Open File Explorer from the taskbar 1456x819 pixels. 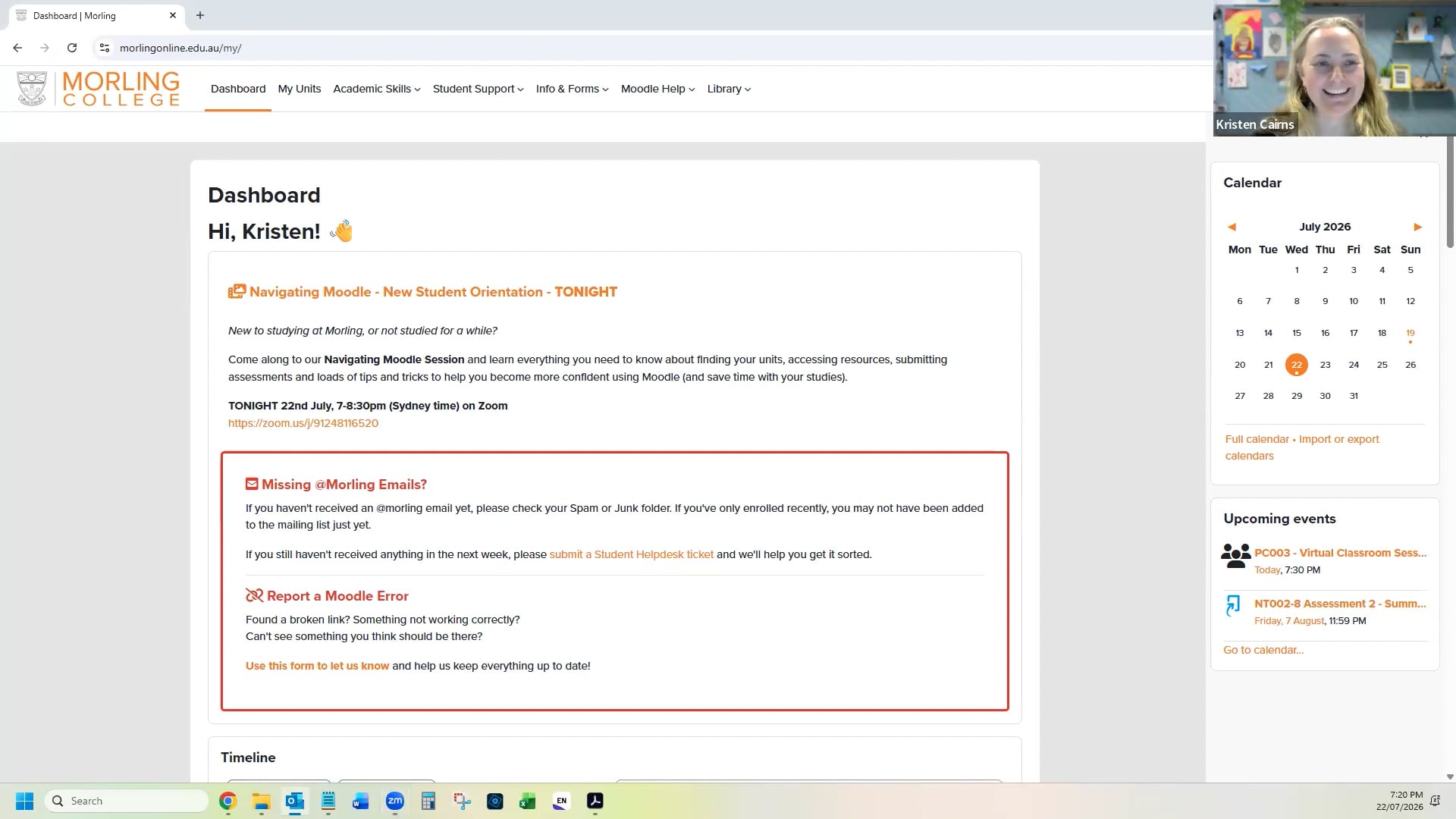point(262,801)
